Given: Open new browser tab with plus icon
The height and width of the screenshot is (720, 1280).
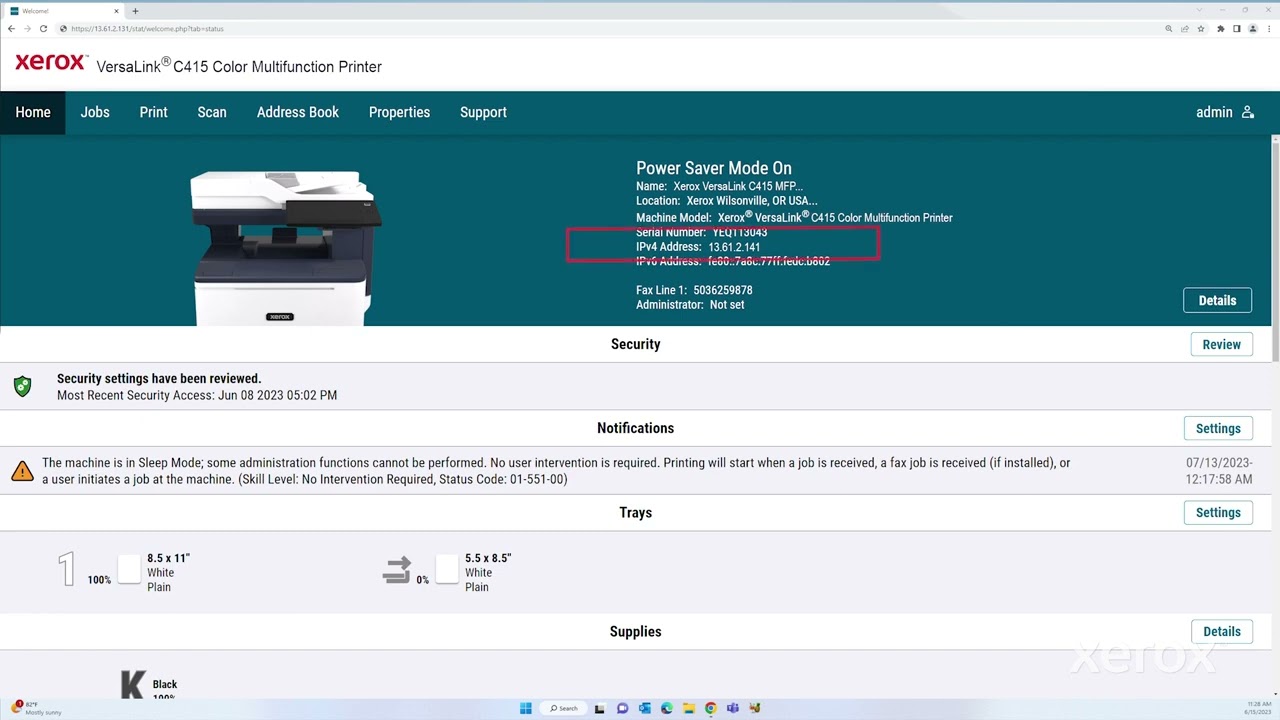Looking at the screenshot, I should point(135,11).
